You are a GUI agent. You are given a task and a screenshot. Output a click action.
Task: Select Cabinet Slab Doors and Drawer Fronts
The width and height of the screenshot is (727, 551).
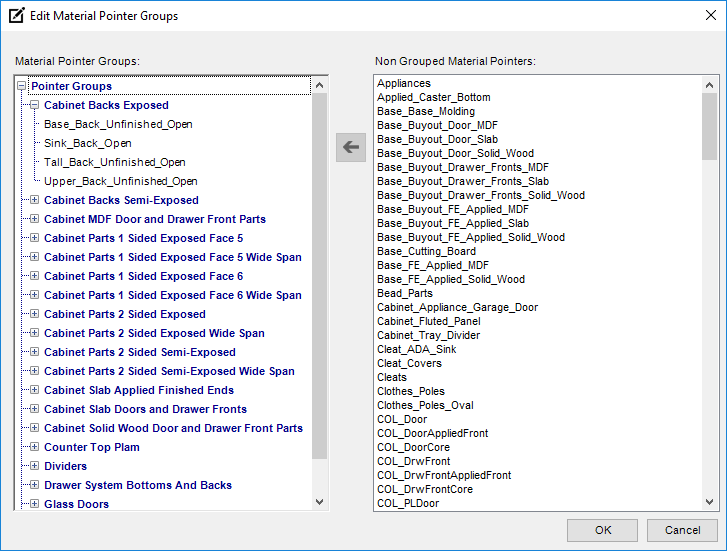pyautogui.click(x=145, y=409)
